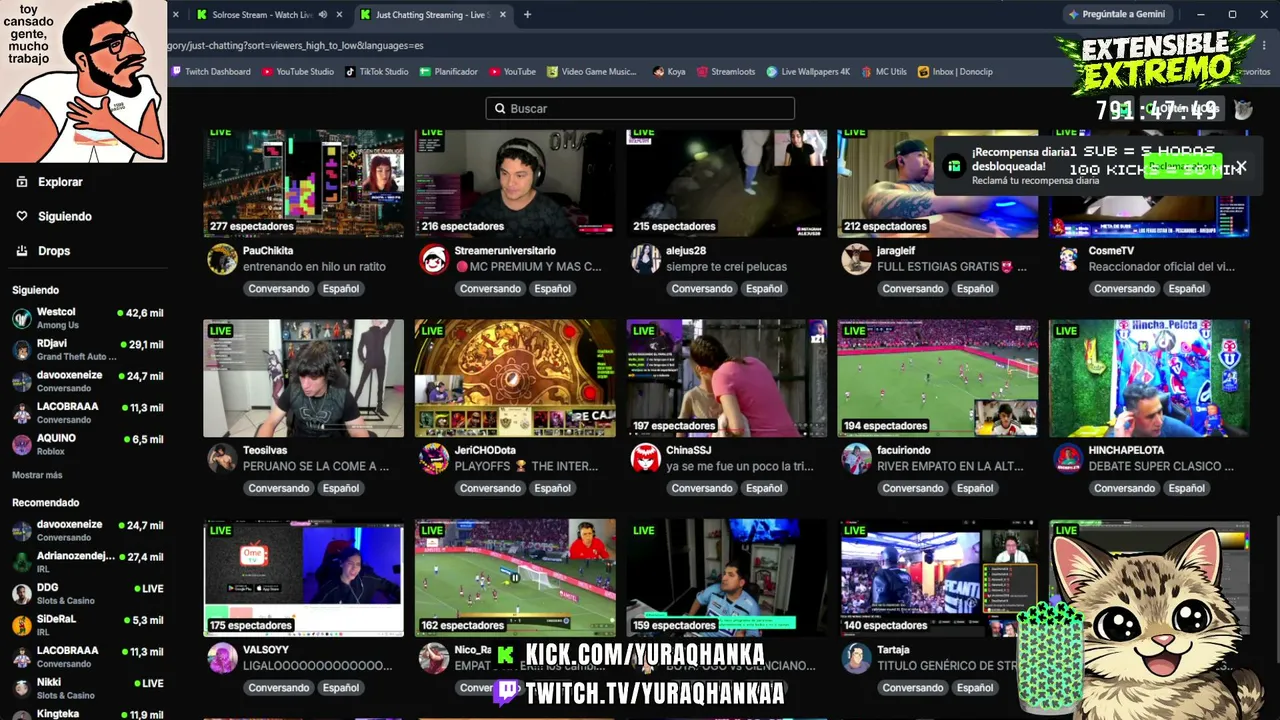
Task: Open ChinaSSJ's channel avatar
Action: 646,458
